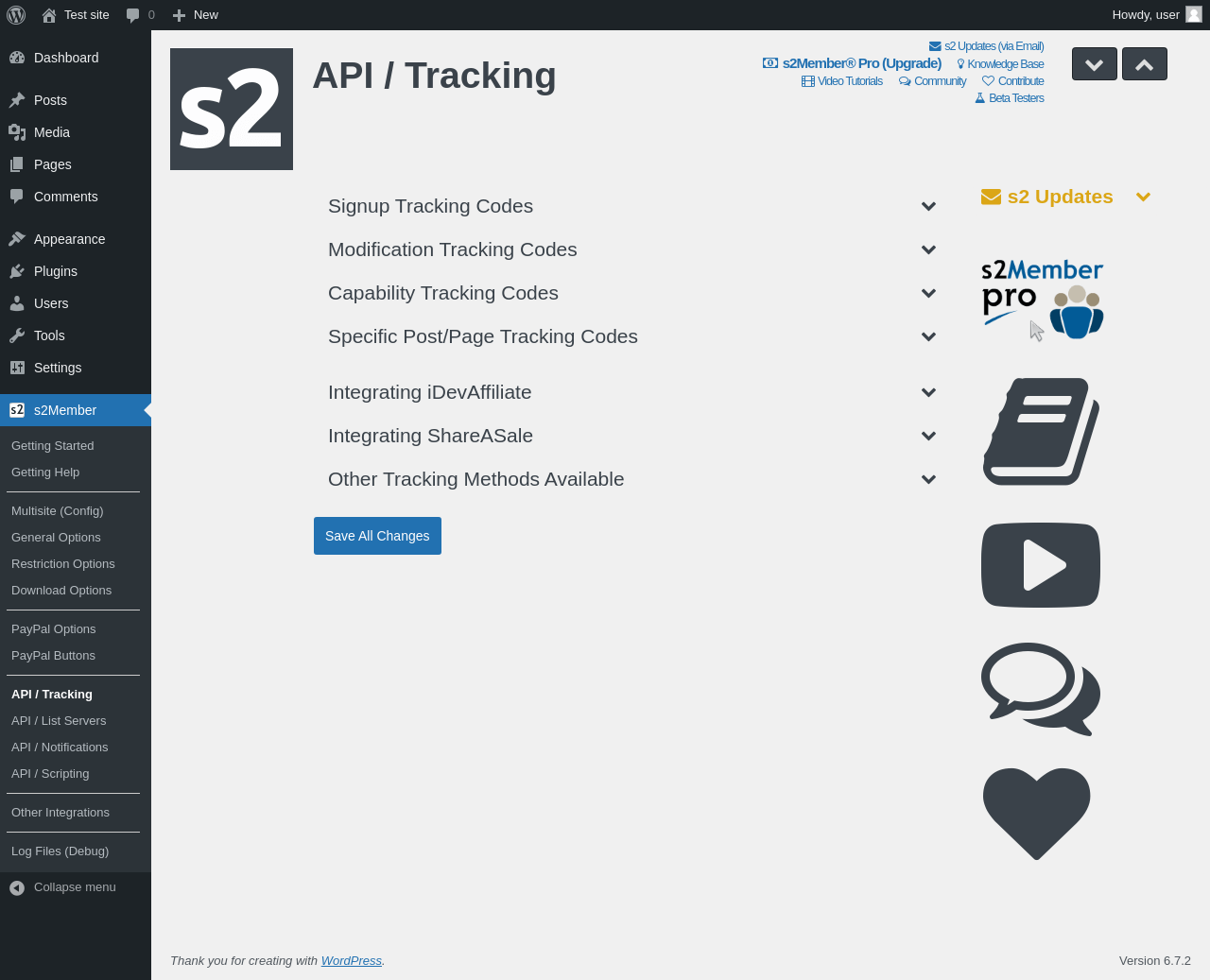Click the large video play icon
Image resolution: width=1210 pixels, height=980 pixels.
click(1041, 565)
